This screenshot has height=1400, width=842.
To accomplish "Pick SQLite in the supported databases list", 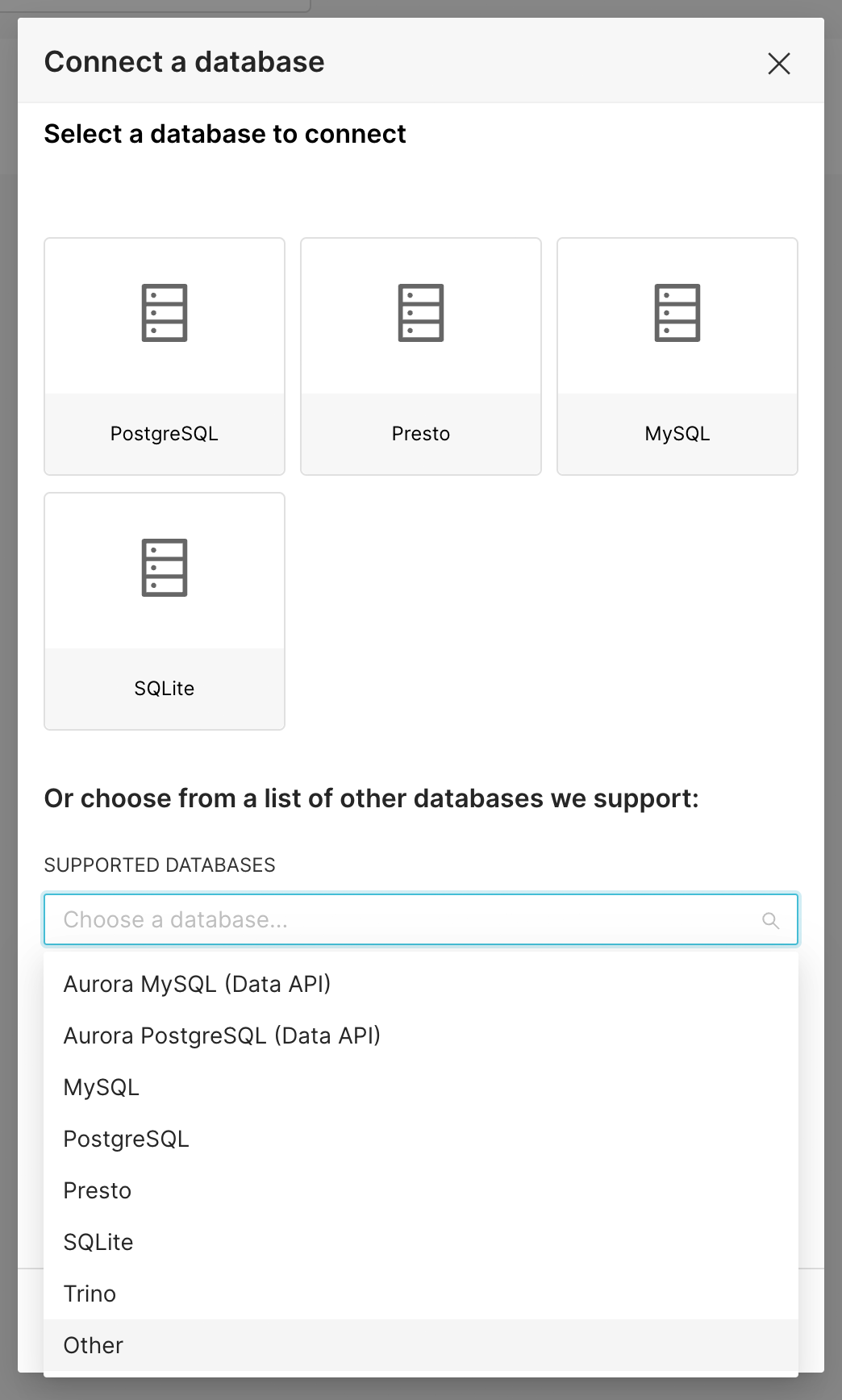I will [x=98, y=1242].
